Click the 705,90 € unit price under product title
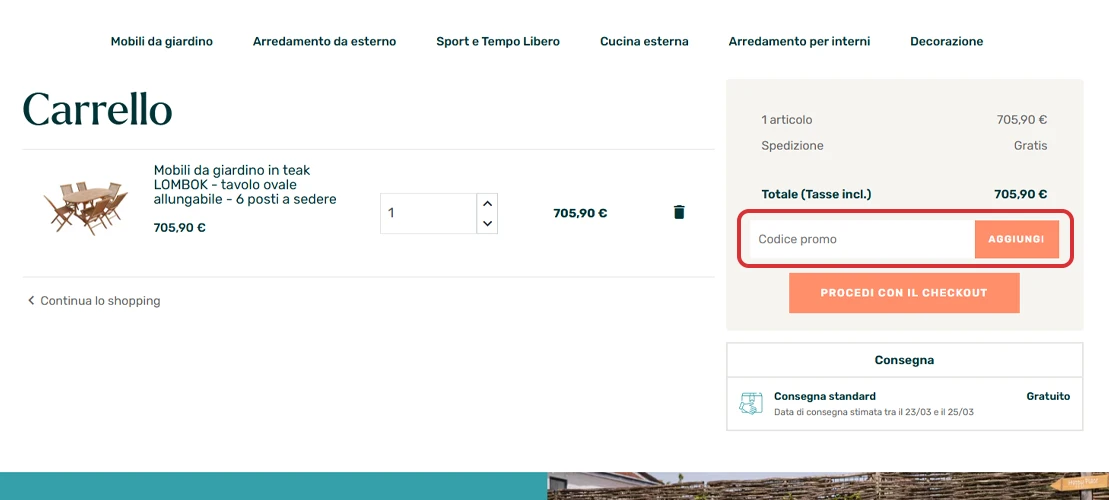 [x=180, y=228]
